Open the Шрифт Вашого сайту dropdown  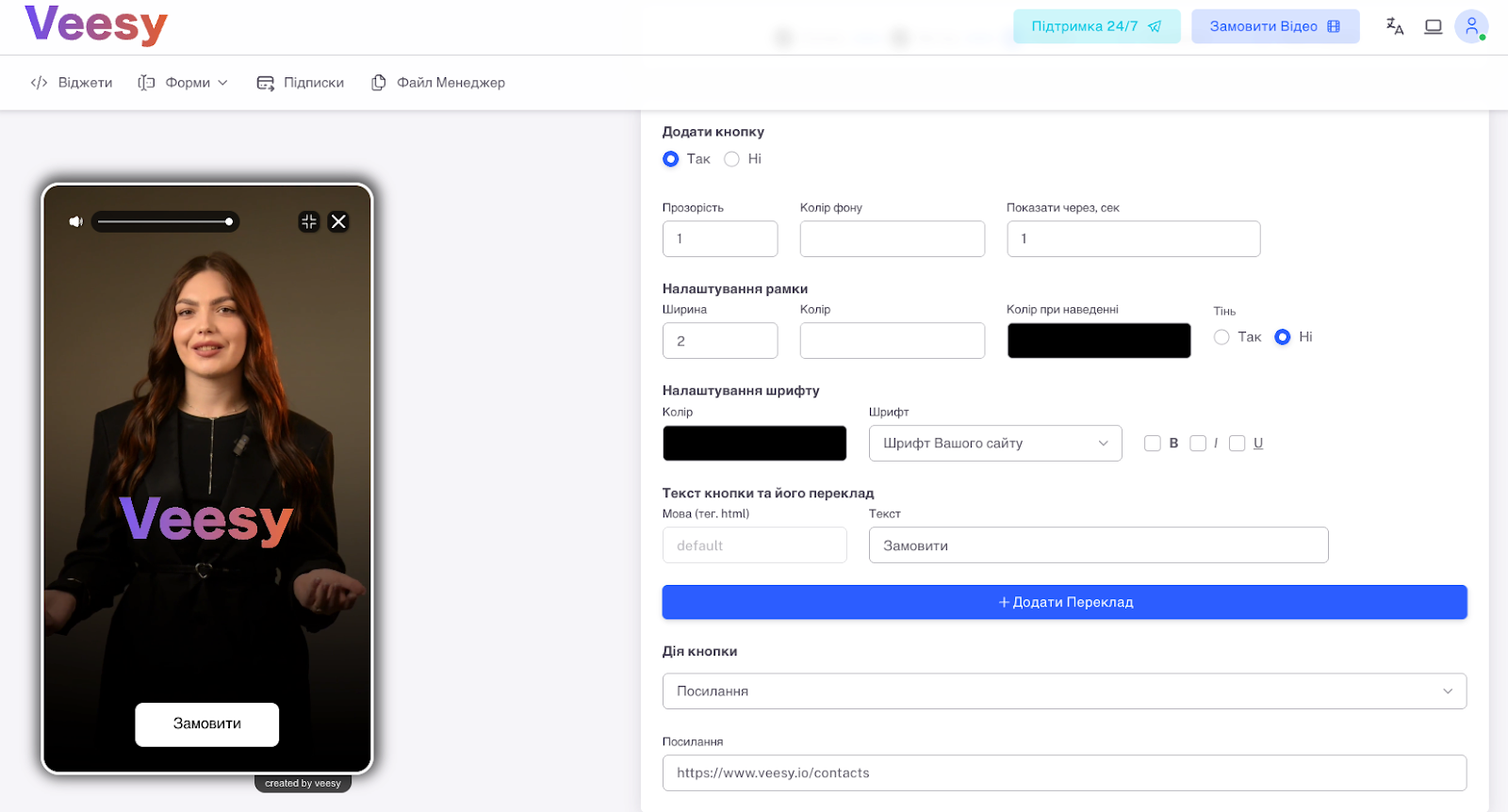[x=995, y=444]
